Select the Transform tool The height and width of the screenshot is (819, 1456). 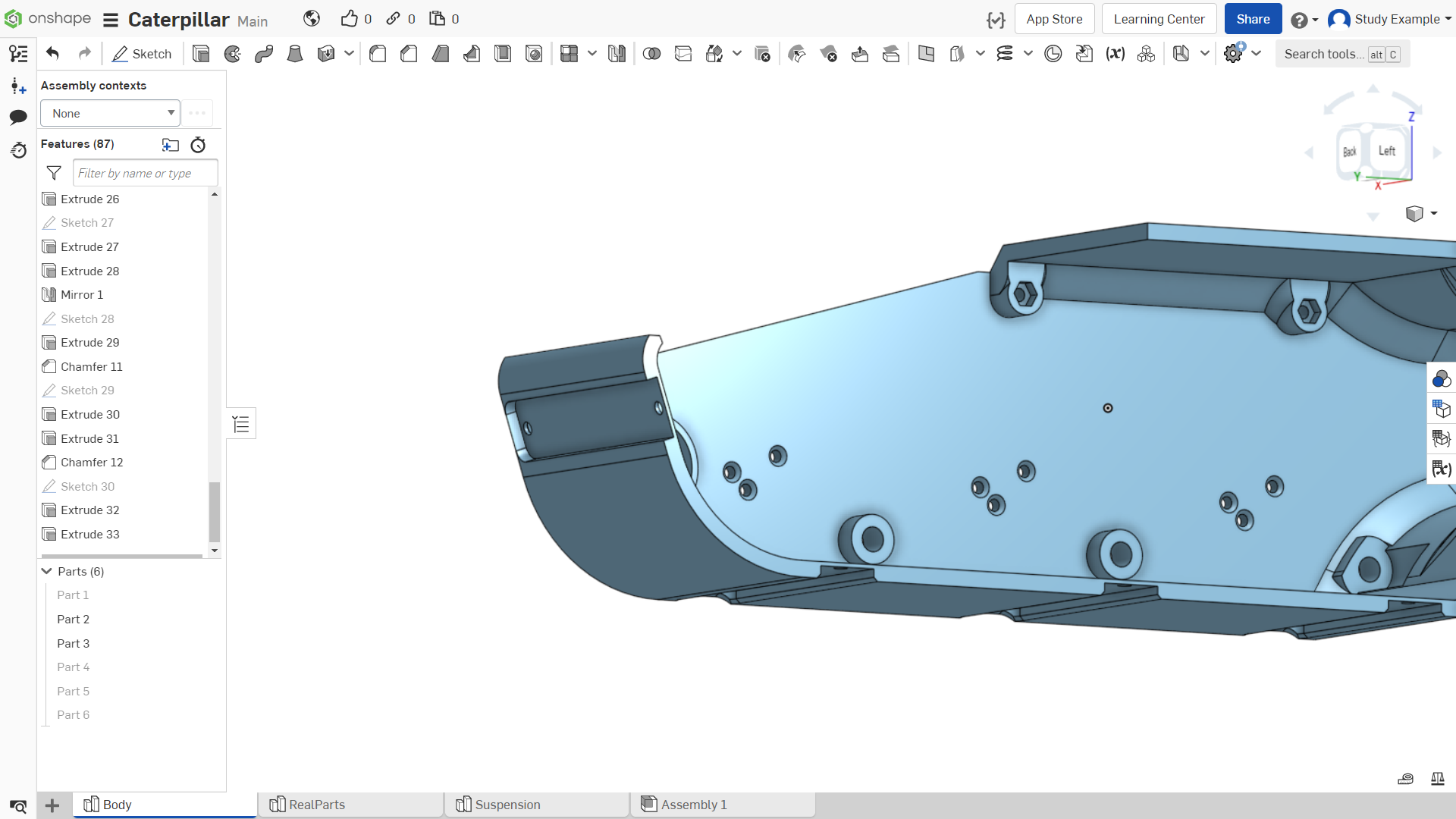[714, 54]
